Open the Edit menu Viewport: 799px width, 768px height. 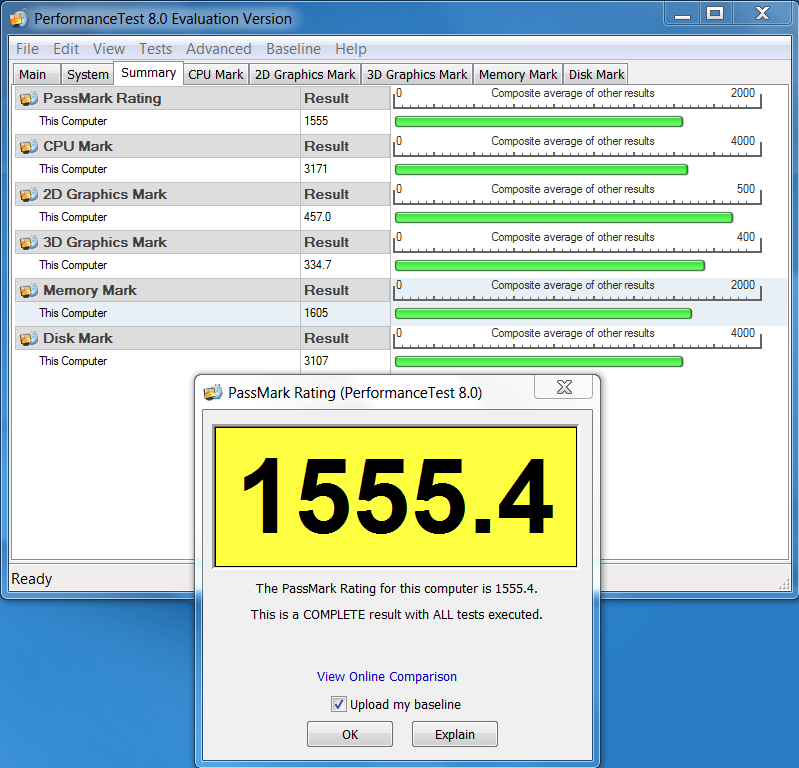tap(66, 49)
